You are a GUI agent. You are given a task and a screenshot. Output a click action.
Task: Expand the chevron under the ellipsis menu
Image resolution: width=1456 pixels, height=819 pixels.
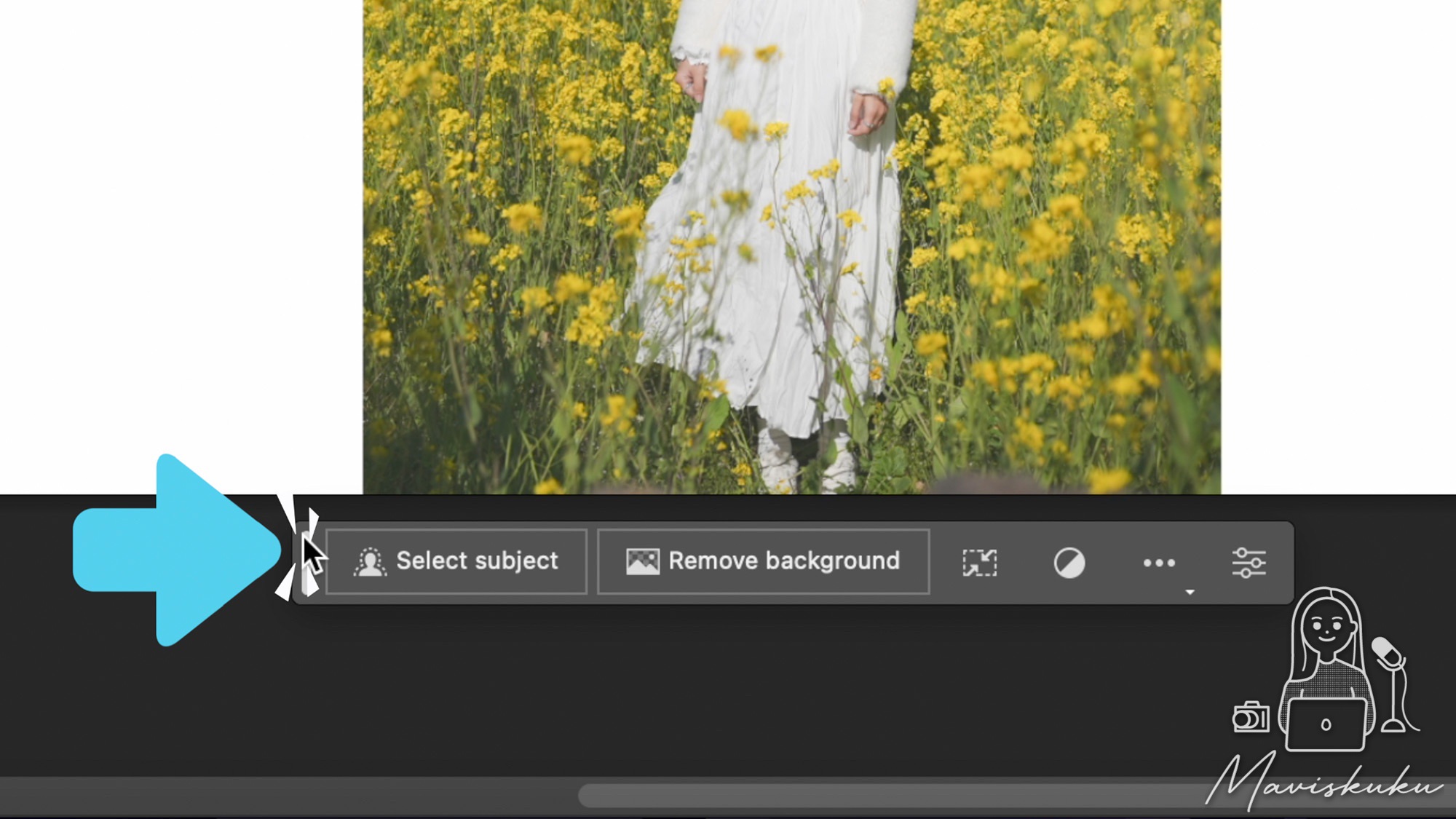point(1190,592)
